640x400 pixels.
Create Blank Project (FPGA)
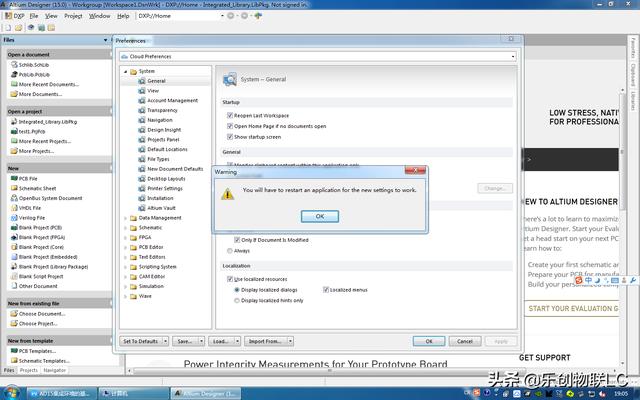tap(42, 237)
